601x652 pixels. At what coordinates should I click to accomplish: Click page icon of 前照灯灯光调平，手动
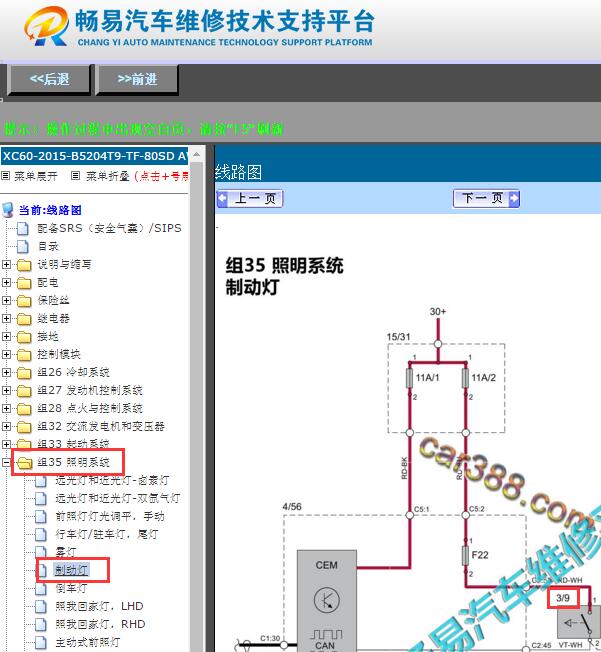tap(41, 516)
